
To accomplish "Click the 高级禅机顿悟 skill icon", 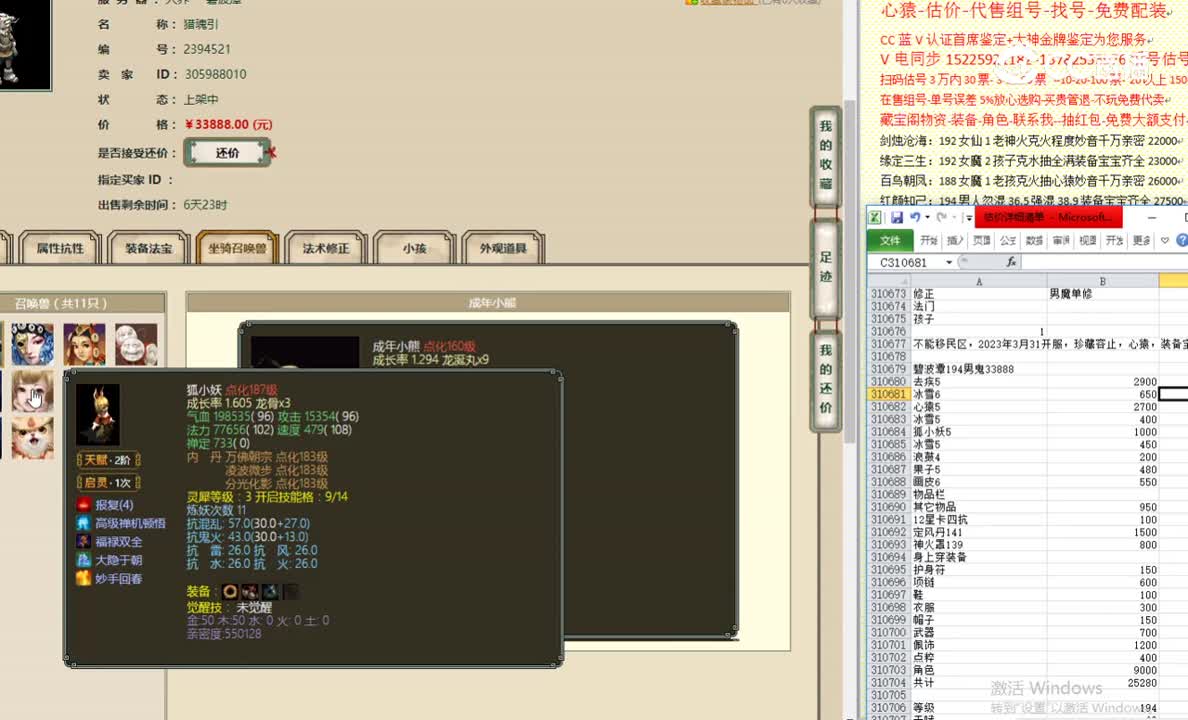I will click(x=84, y=523).
